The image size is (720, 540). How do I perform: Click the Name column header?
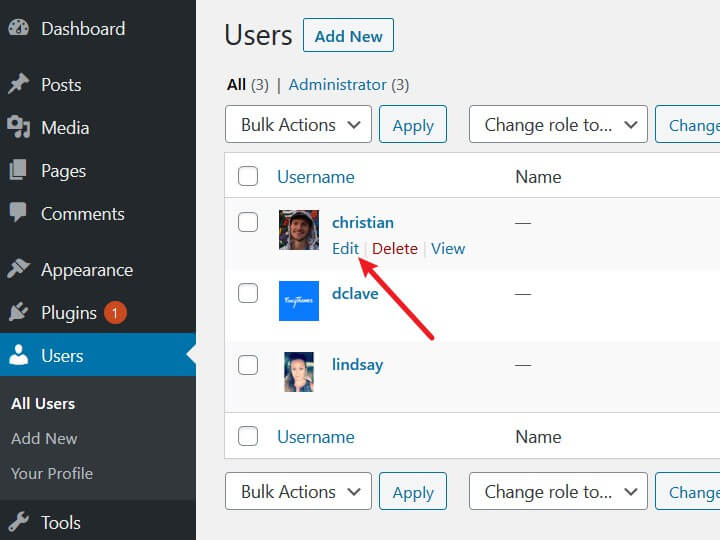(x=538, y=177)
